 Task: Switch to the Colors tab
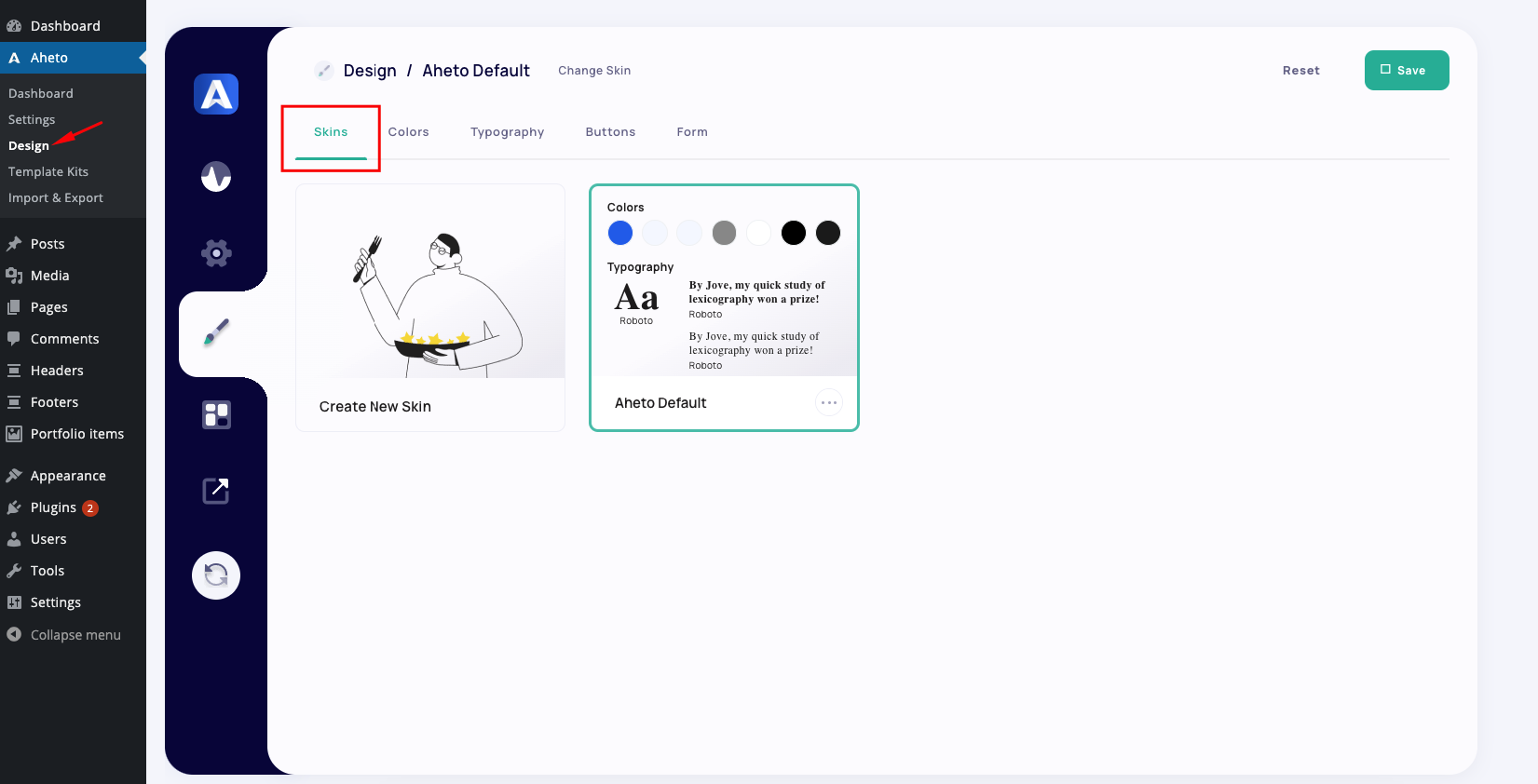[409, 132]
